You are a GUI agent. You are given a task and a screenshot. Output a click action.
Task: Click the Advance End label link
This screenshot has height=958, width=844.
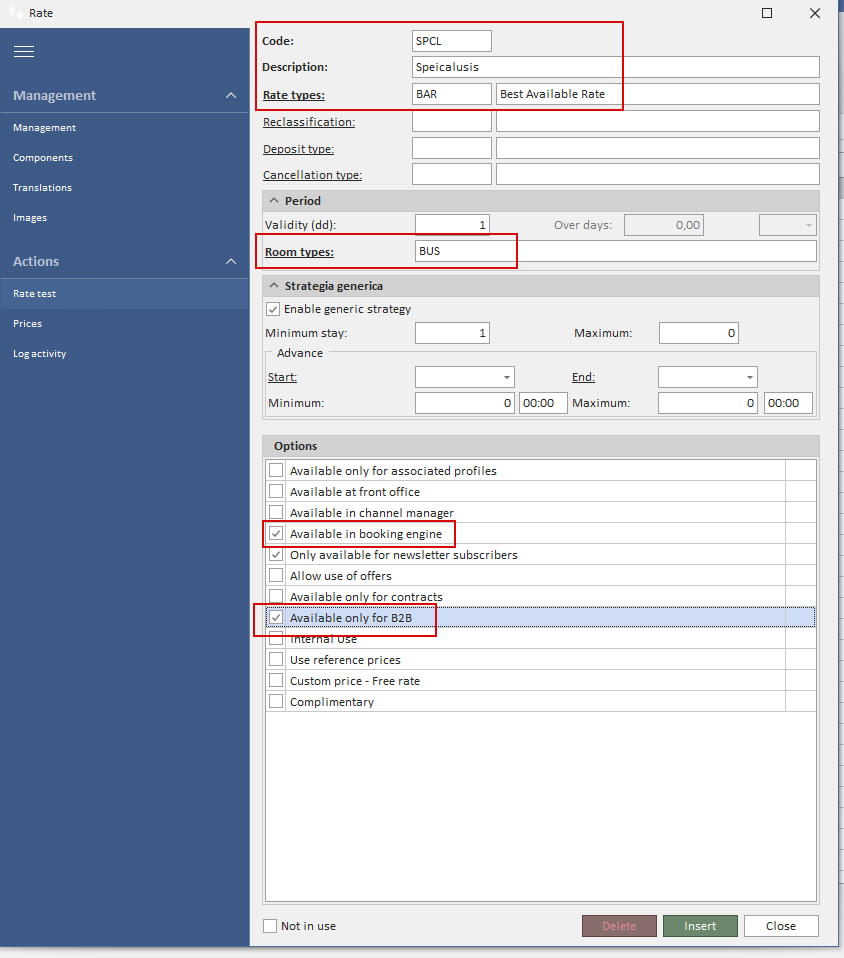(583, 377)
